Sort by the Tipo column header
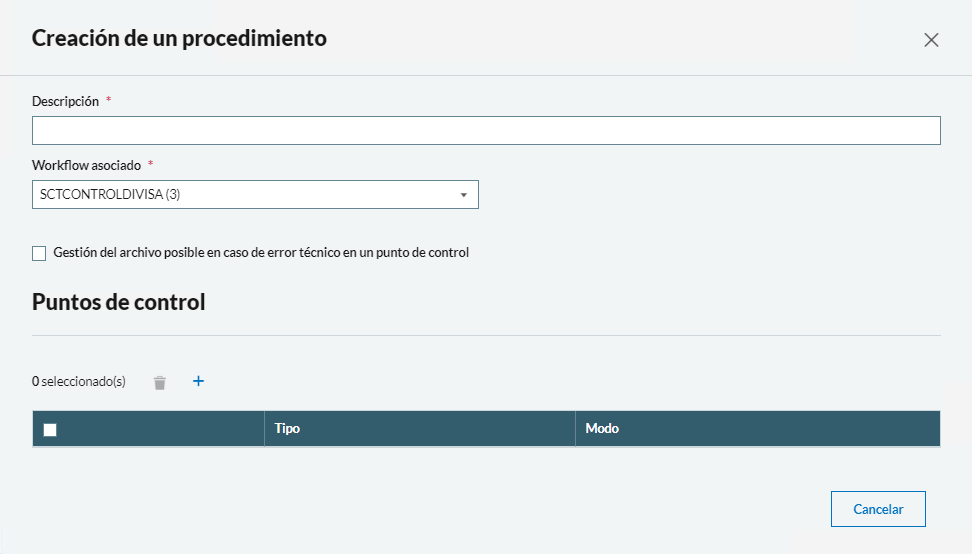 tap(288, 428)
